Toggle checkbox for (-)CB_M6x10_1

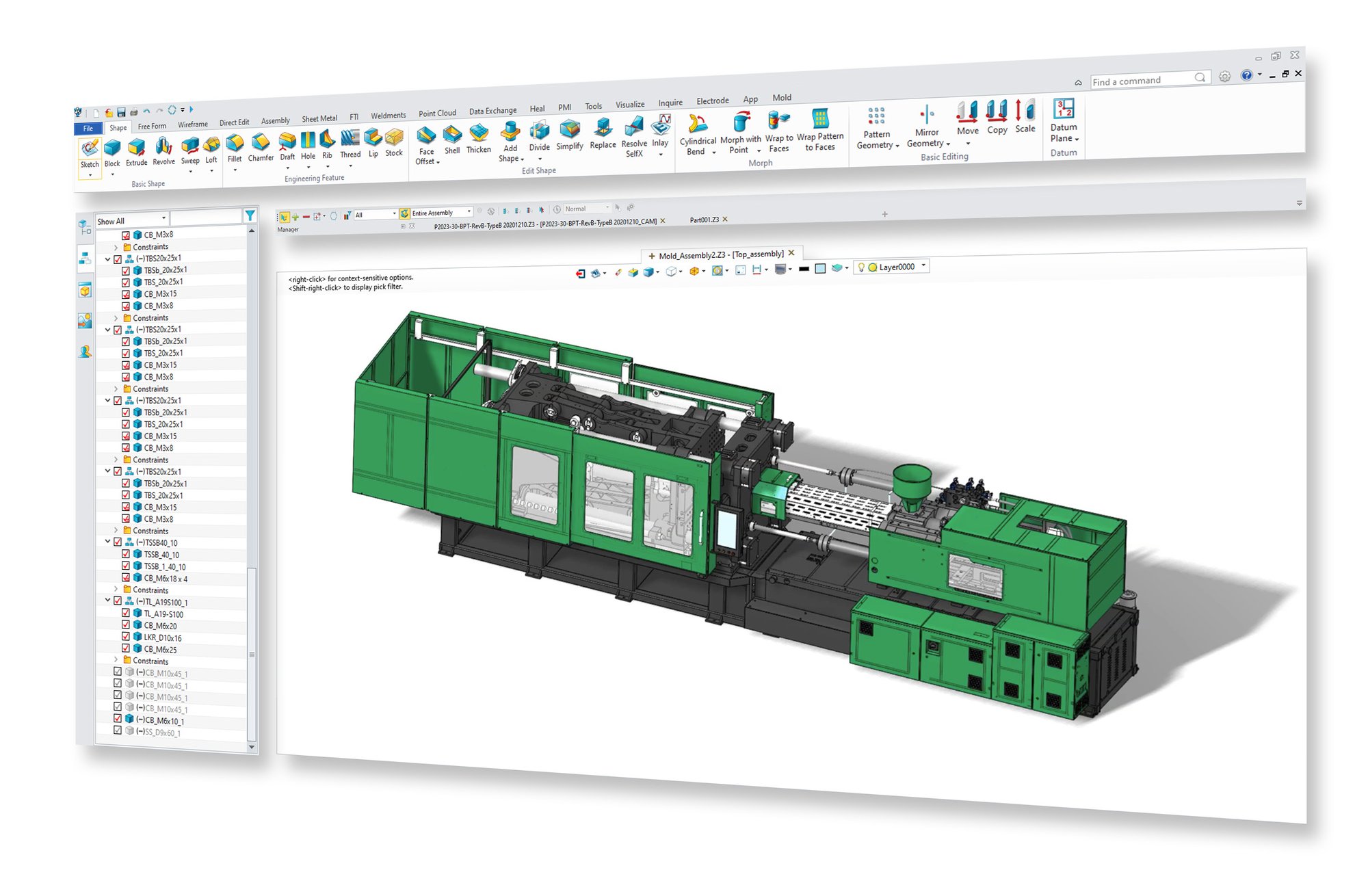coord(118,719)
